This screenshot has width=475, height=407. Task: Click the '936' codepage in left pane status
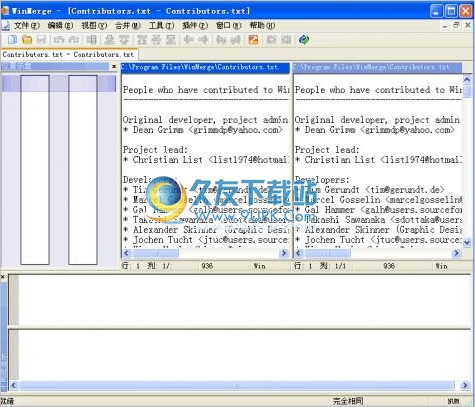207,266
